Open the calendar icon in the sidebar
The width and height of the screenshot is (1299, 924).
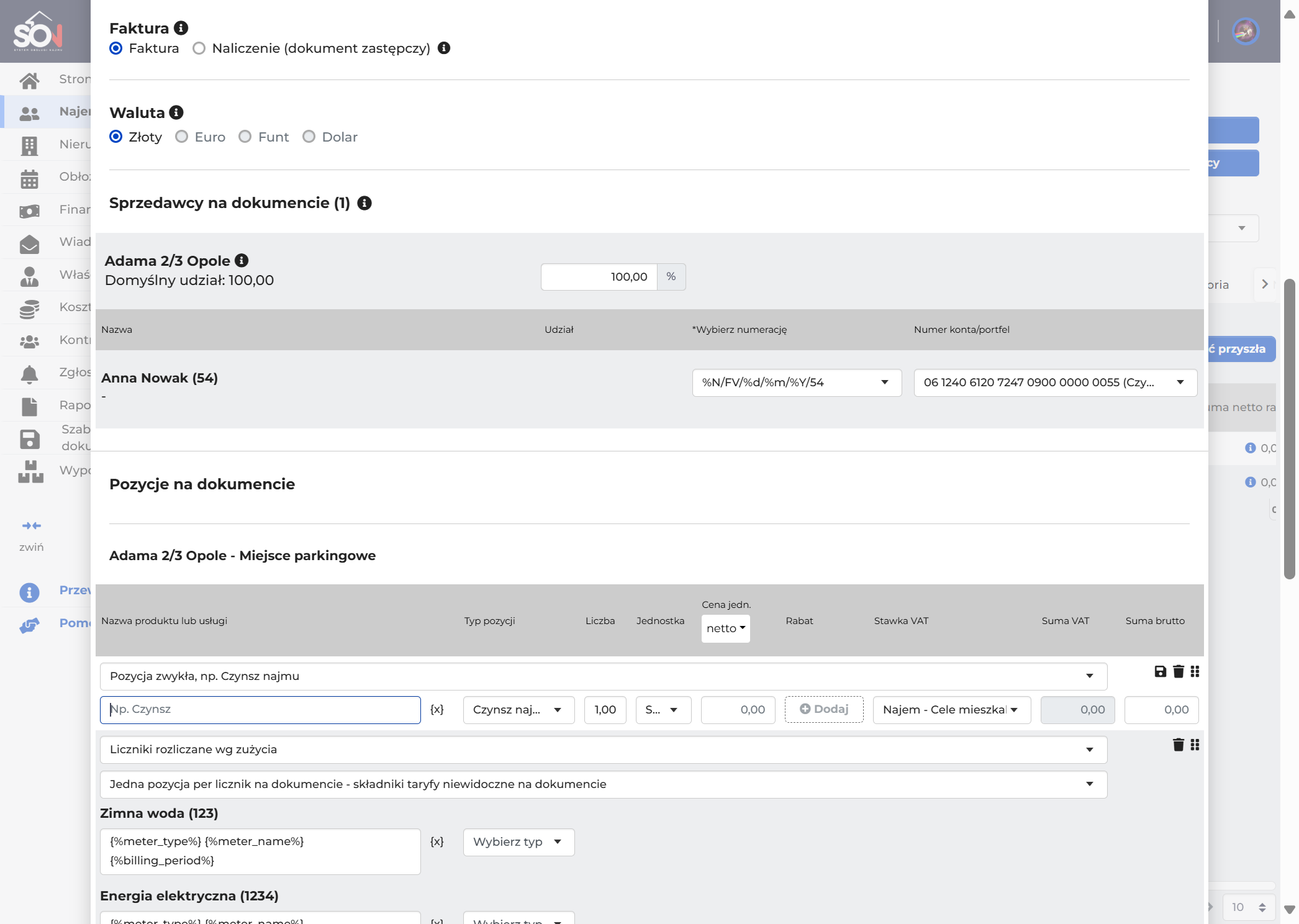pyautogui.click(x=29, y=179)
